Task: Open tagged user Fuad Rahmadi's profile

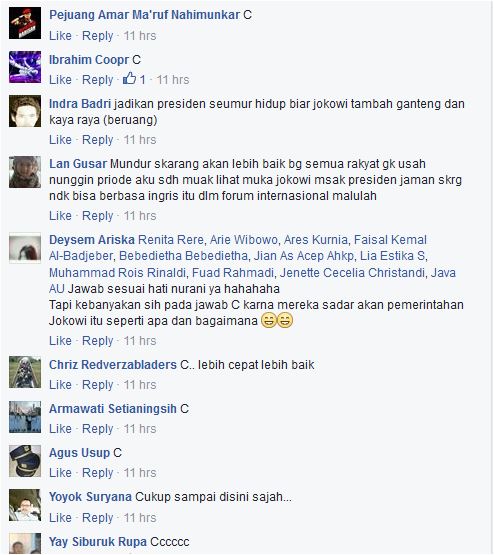Action: pyautogui.click(x=233, y=273)
